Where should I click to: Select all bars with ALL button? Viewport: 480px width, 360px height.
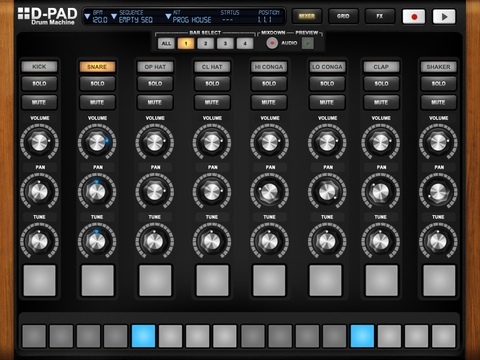click(166, 43)
